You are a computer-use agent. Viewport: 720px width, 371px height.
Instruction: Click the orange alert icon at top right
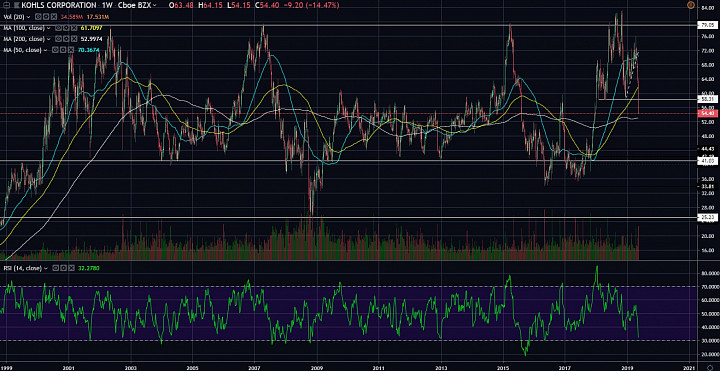(x=691, y=5)
